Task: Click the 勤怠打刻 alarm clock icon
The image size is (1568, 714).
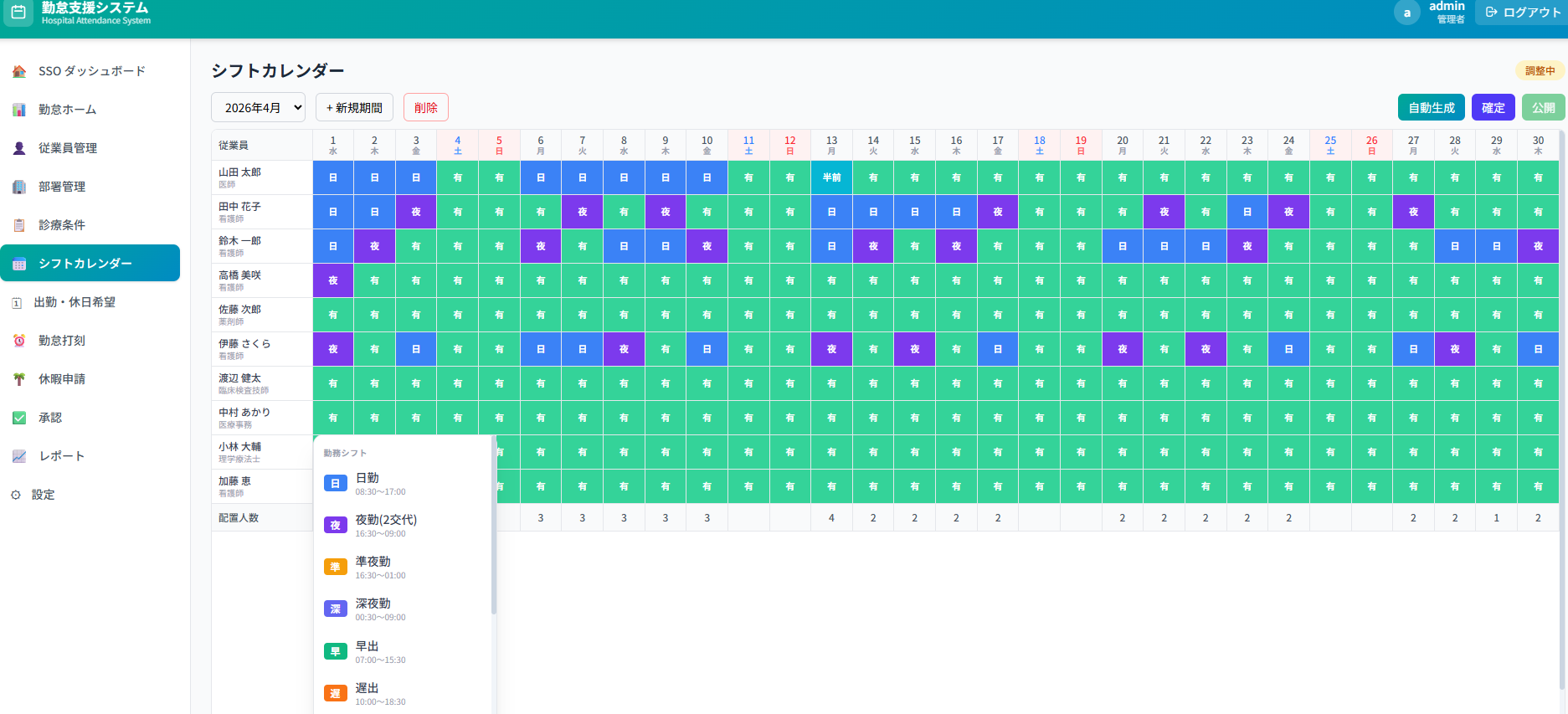Action: coord(19,341)
